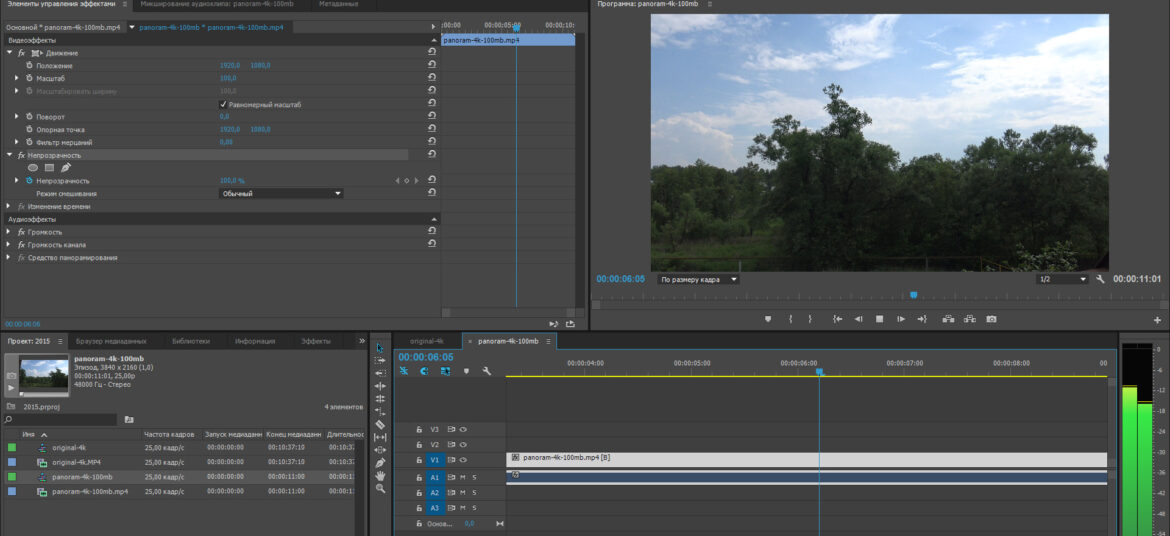Toggle Snap in timeline
This screenshot has width=1170, height=536.
(x=424, y=371)
